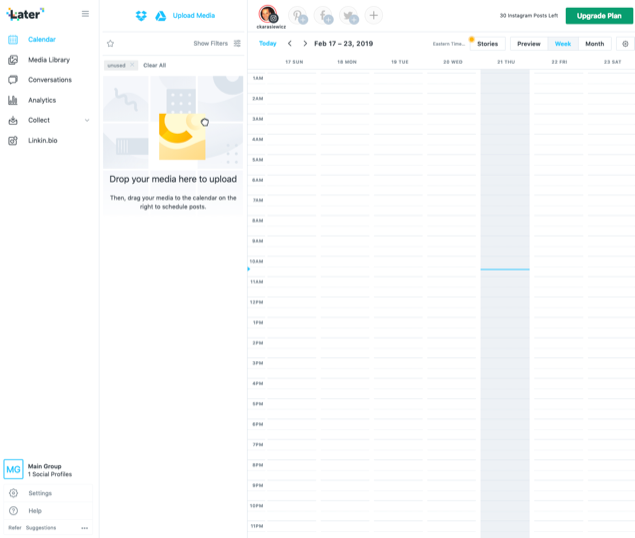Jump to Today in calendar
Screen dimensions: 635x538
(268, 43)
